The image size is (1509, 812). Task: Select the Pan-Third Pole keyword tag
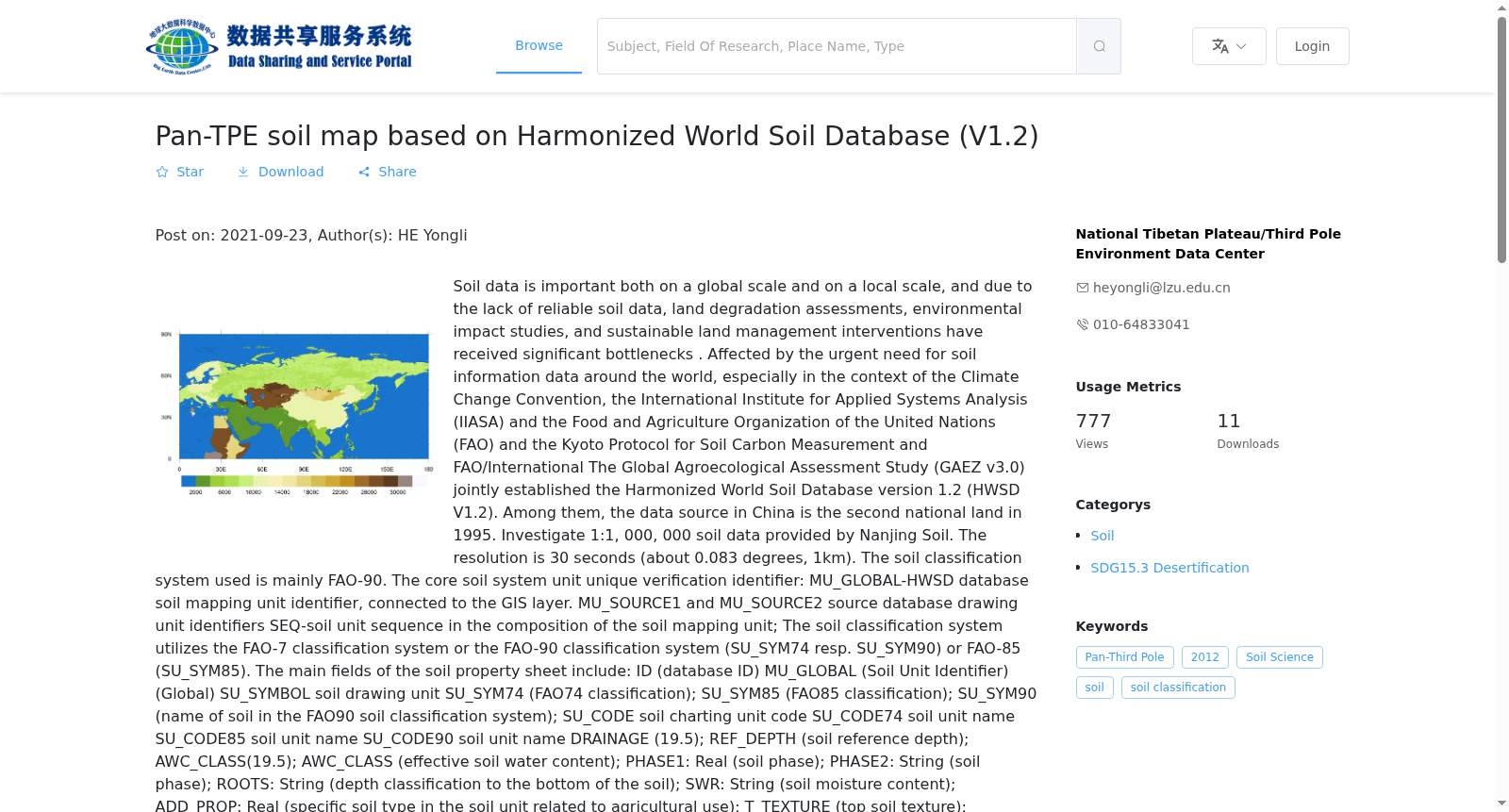pos(1124,657)
